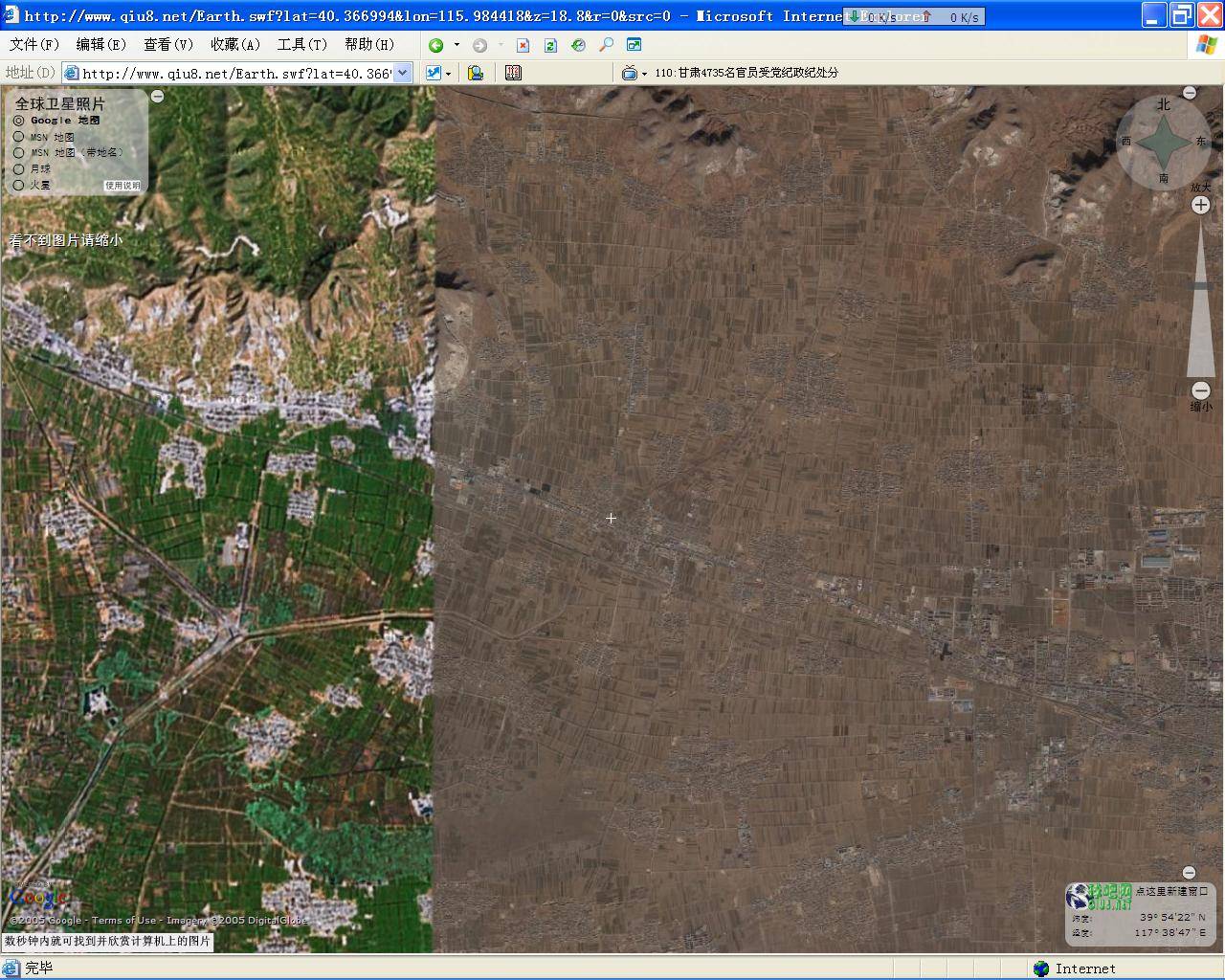The width and height of the screenshot is (1225, 980).
Task: Click the 使用说明 button
Action: 122,186
